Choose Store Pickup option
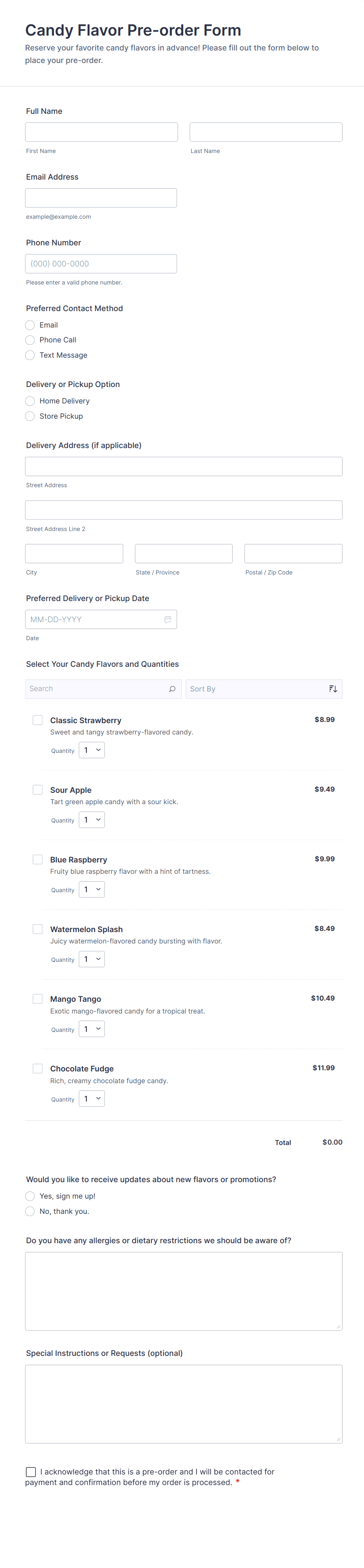The width and height of the screenshot is (364, 1568). 30,416
